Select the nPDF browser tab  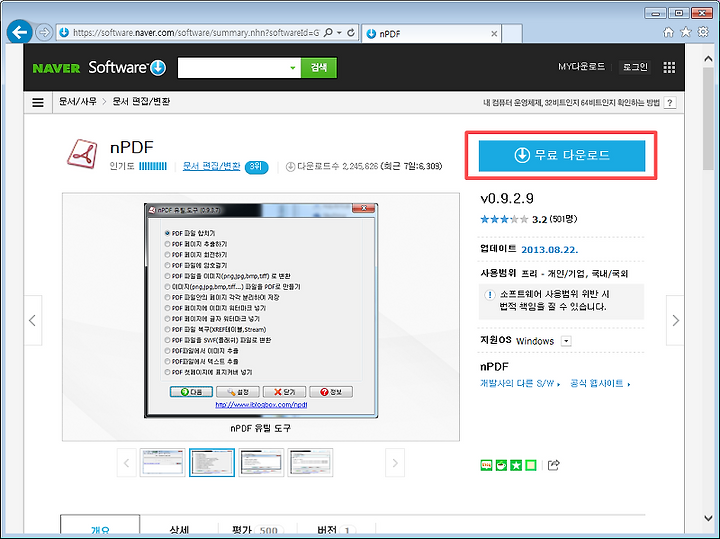click(x=431, y=34)
